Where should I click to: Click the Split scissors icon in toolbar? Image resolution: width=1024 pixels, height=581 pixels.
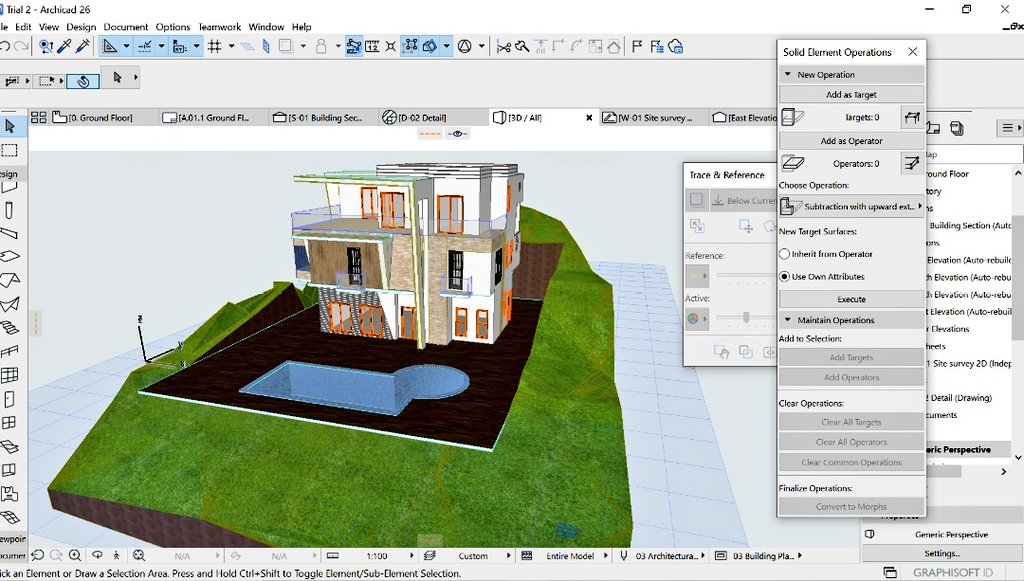click(x=504, y=47)
